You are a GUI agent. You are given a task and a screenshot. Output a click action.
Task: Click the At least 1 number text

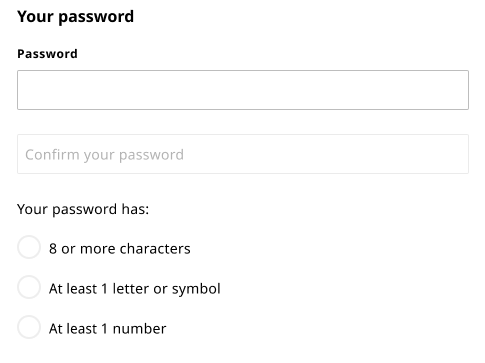(107, 329)
